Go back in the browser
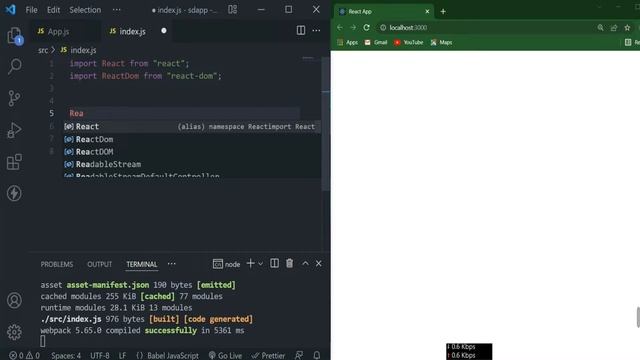The image size is (640, 360). point(340,27)
